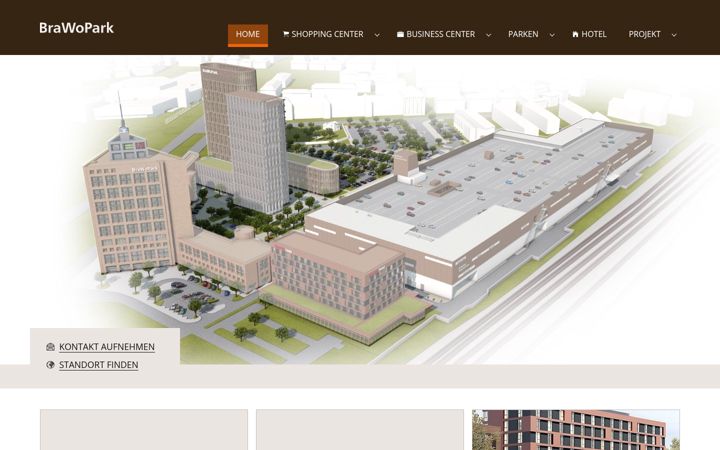Viewport: 720px width, 450px height.
Task: Click the briefcase icon beside Business Center
Action: [x=400, y=34]
